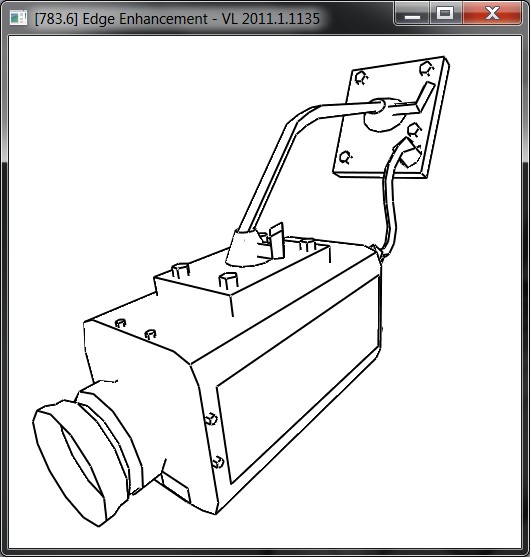Screen dimensions: 530x557
Task: Click the top-left screw on the wall plate
Action: click(x=361, y=78)
